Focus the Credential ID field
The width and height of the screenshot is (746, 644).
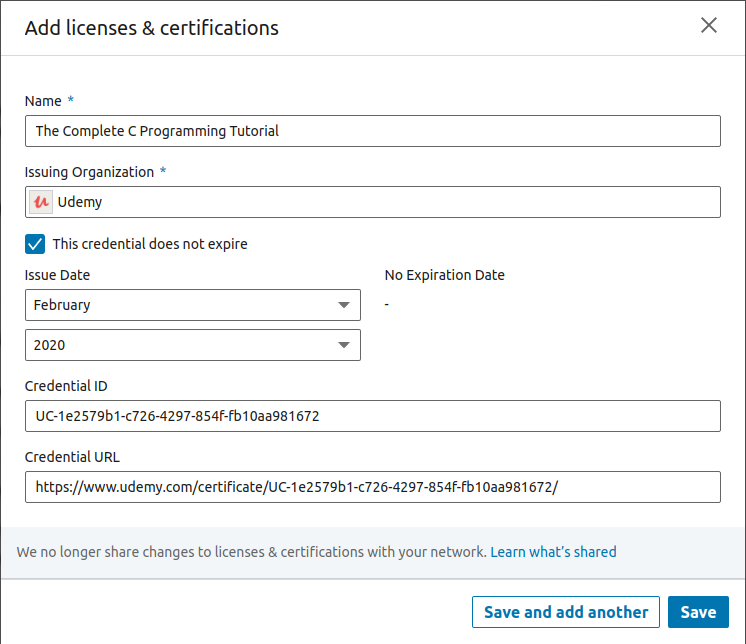373,416
